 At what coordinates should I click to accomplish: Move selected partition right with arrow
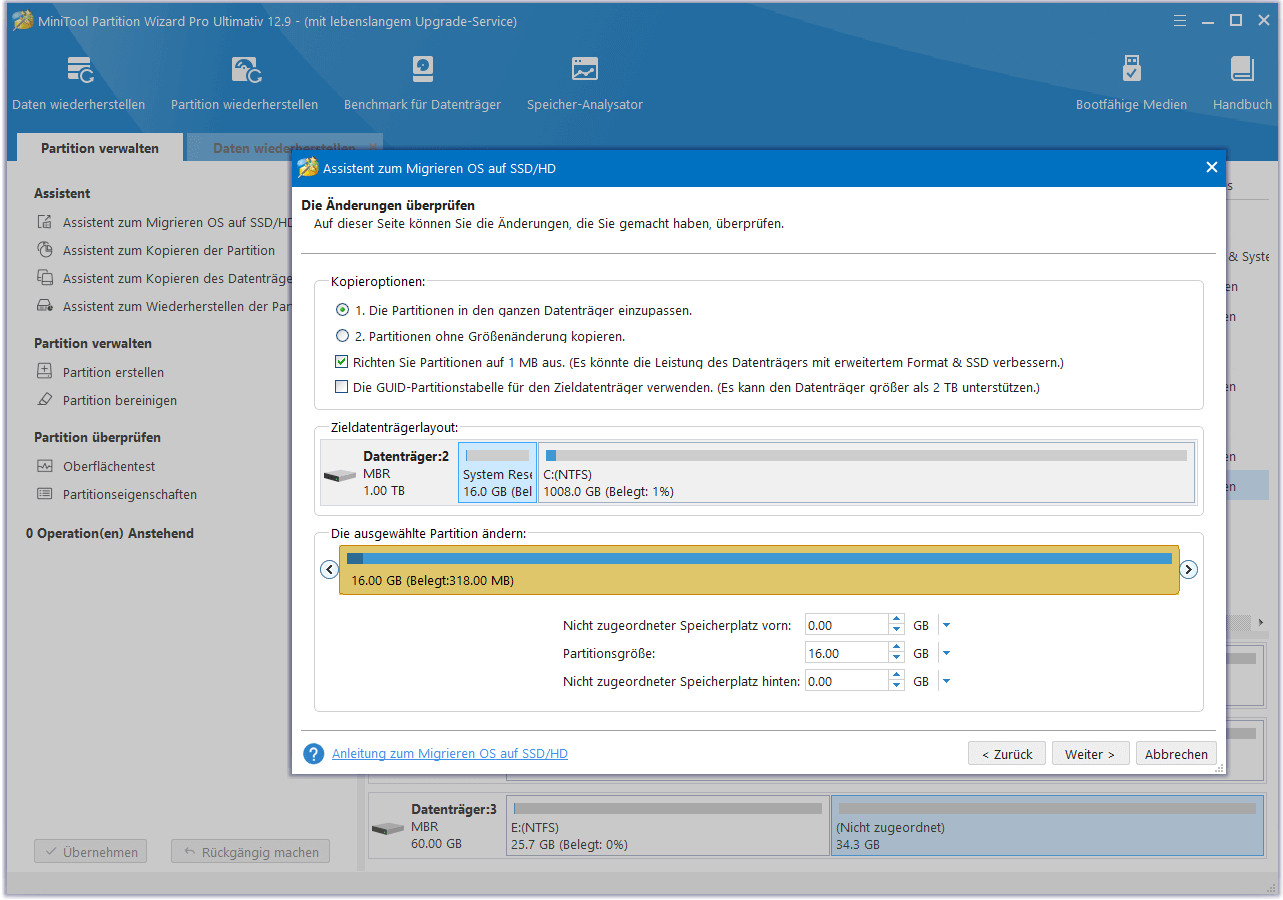[x=1188, y=569]
